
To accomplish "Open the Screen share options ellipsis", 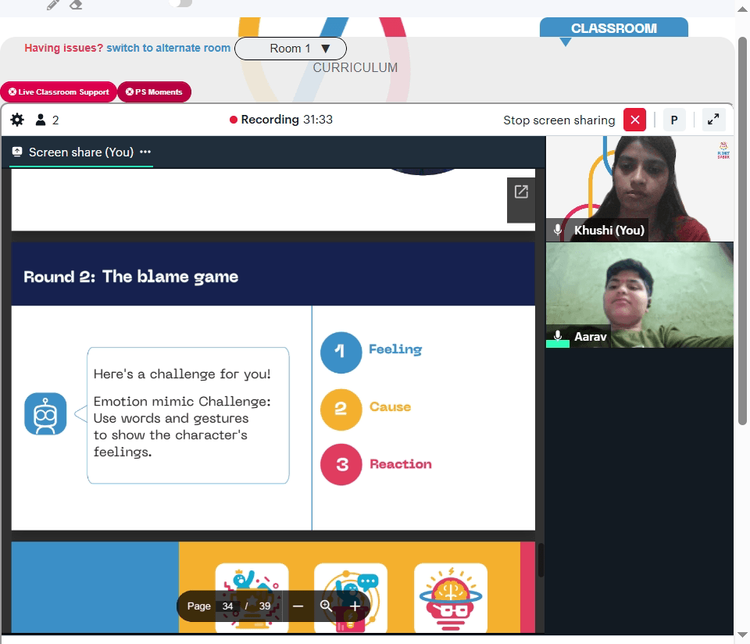I will [x=145, y=152].
